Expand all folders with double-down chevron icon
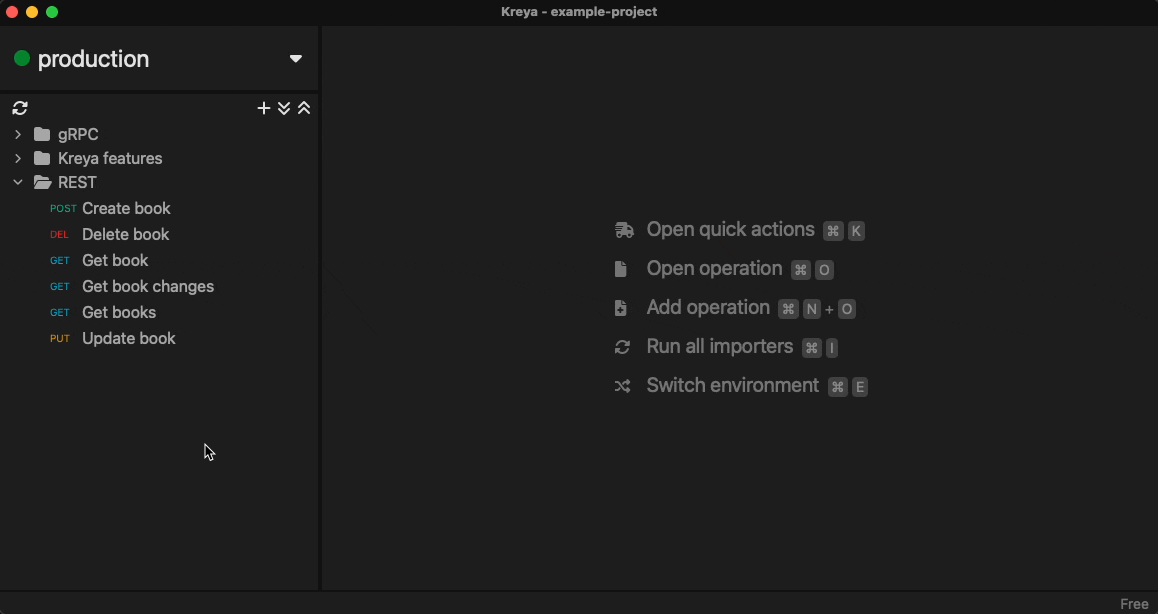Viewport: 1158px width, 614px height. tap(284, 108)
